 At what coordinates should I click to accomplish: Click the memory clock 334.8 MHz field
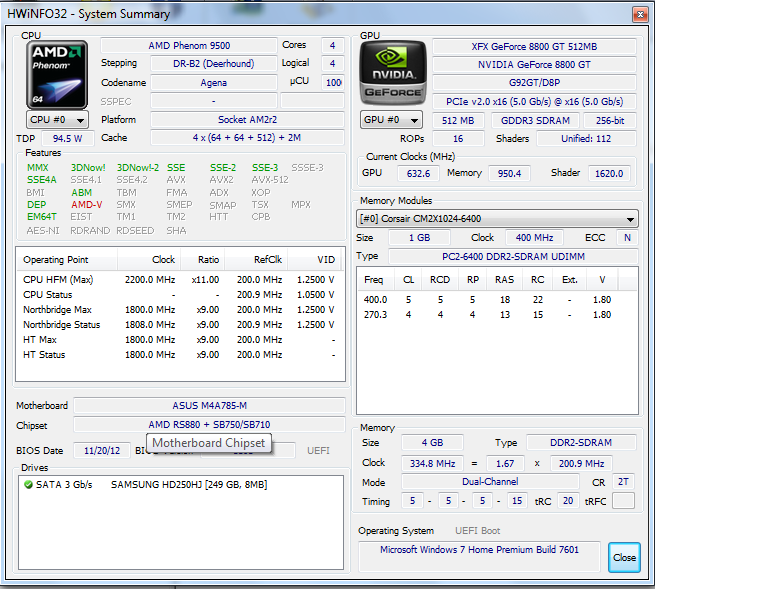click(x=432, y=463)
